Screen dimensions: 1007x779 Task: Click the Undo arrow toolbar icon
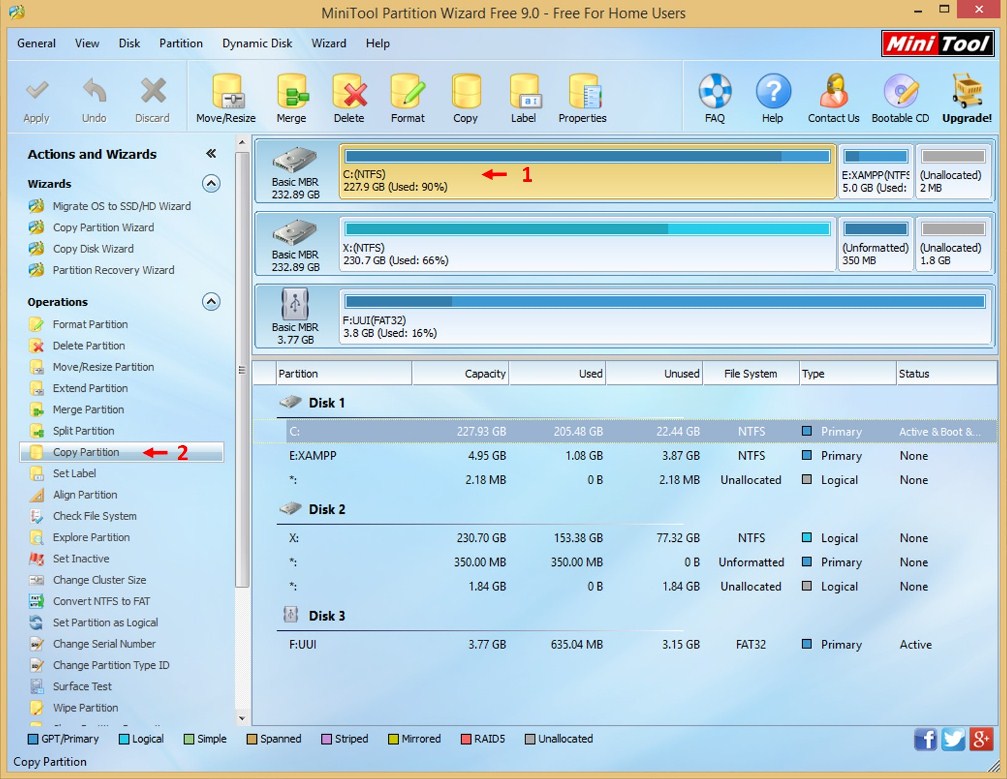[x=94, y=91]
